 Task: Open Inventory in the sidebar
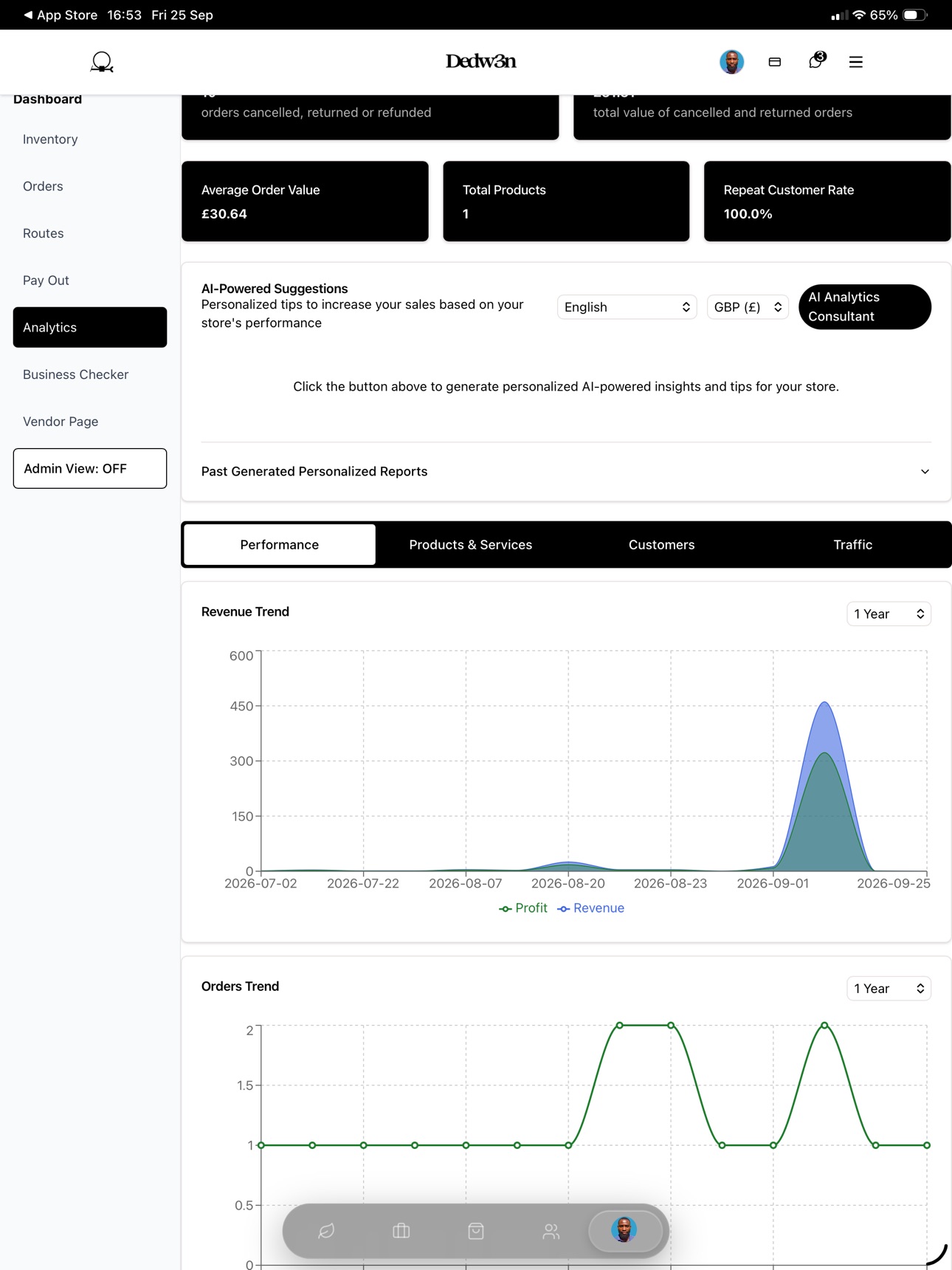[x=90, y=139]
